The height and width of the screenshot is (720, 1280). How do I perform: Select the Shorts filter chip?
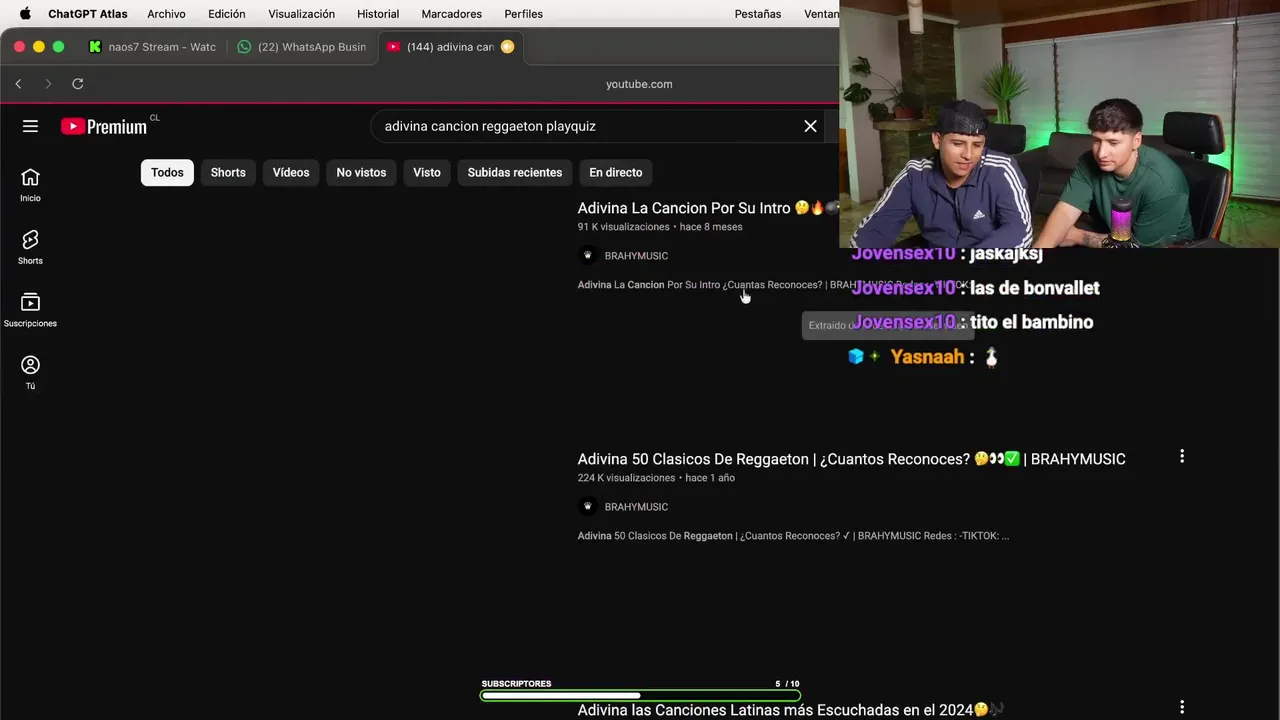[x=228, y=172]
